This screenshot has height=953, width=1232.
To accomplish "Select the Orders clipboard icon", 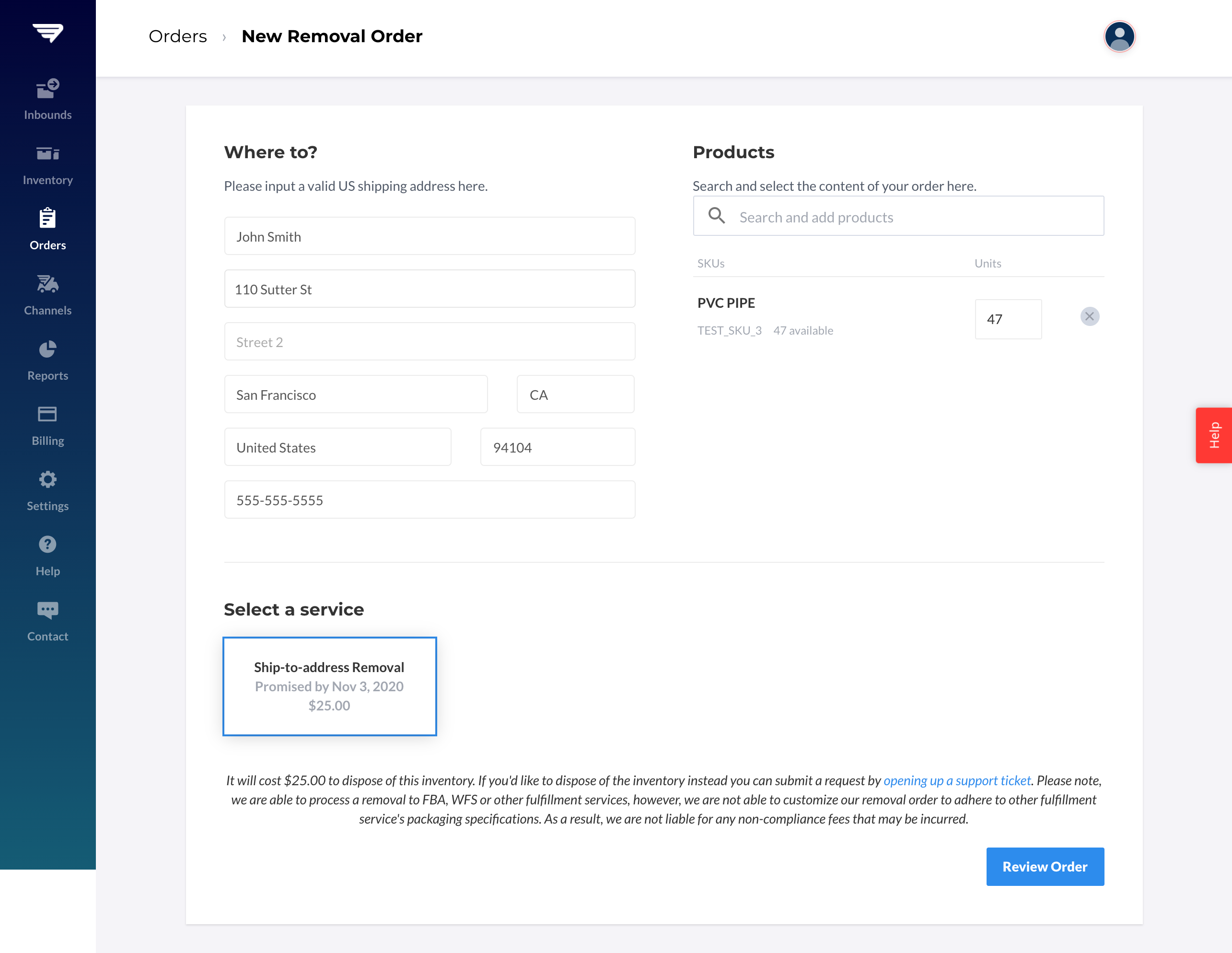I will click(x=47, y=218).
